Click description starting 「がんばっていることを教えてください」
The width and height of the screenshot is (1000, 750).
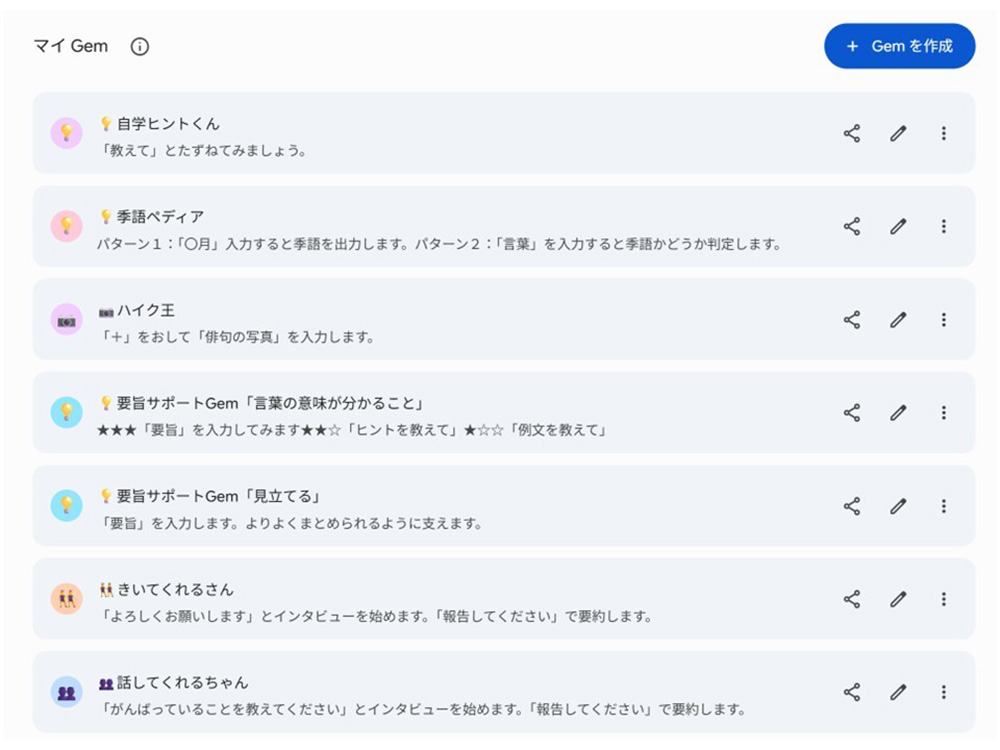point(423,709)
